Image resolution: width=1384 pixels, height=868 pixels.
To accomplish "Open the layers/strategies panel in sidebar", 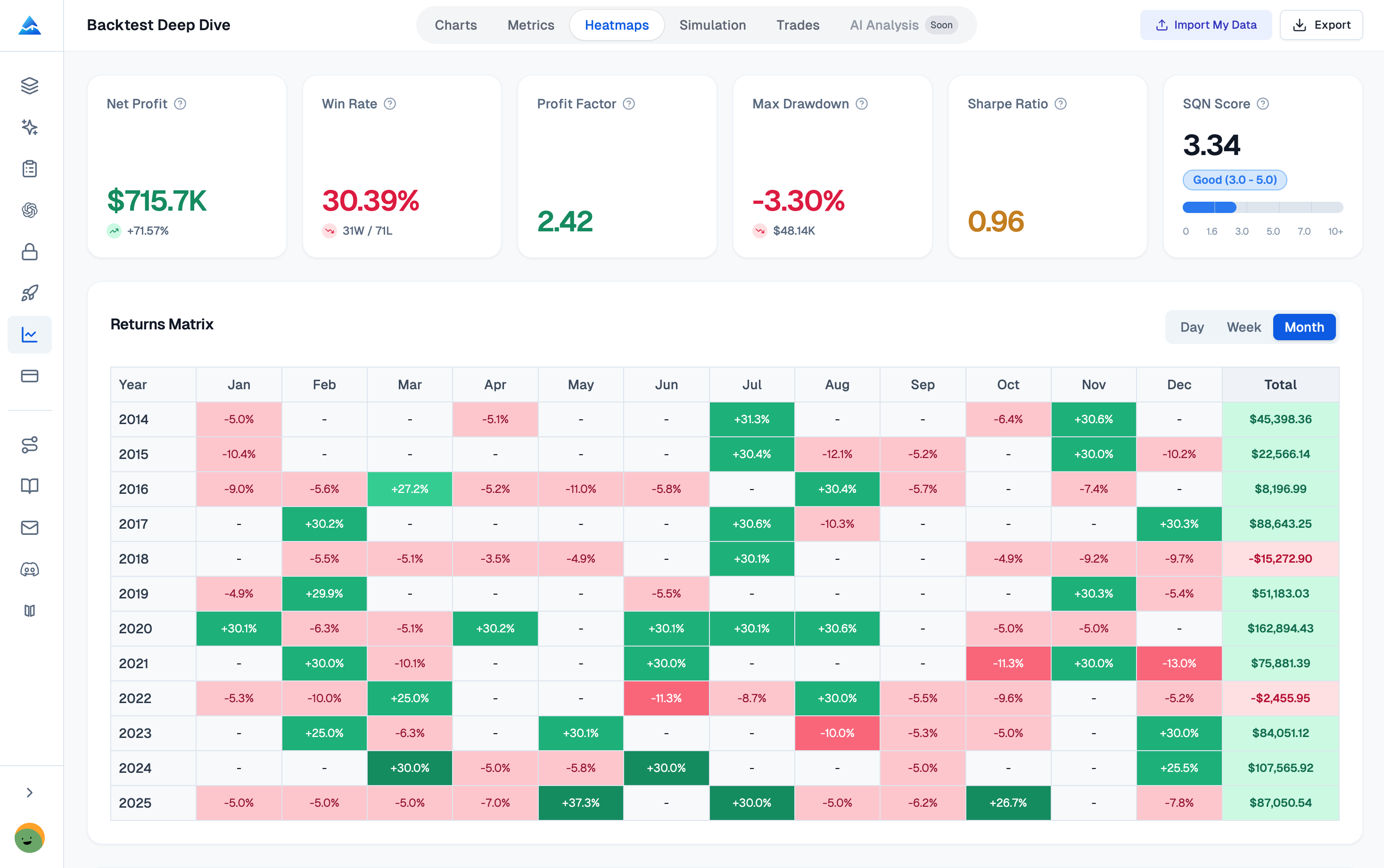I will [29, 86].
